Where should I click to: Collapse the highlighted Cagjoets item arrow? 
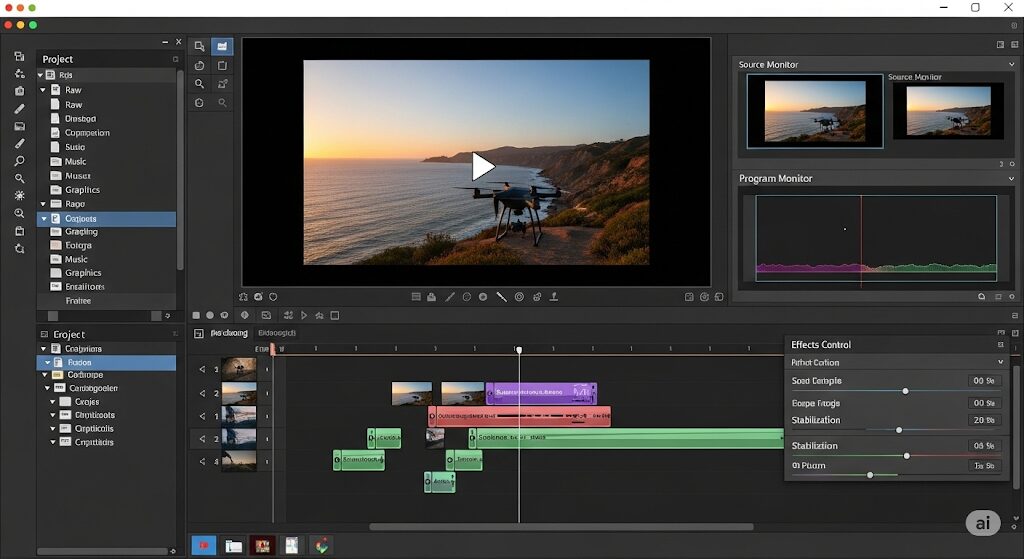click(44, 219)
